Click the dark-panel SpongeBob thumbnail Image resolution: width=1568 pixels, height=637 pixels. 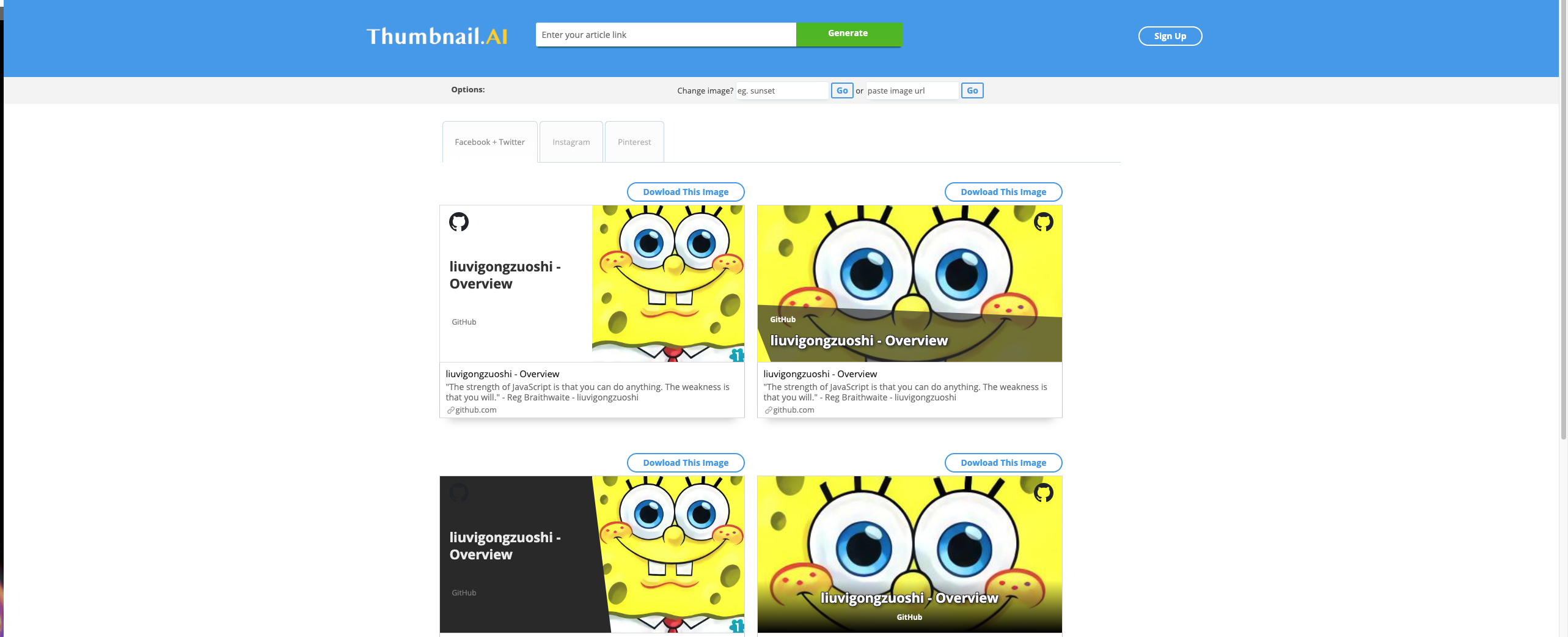pos(592,554)
